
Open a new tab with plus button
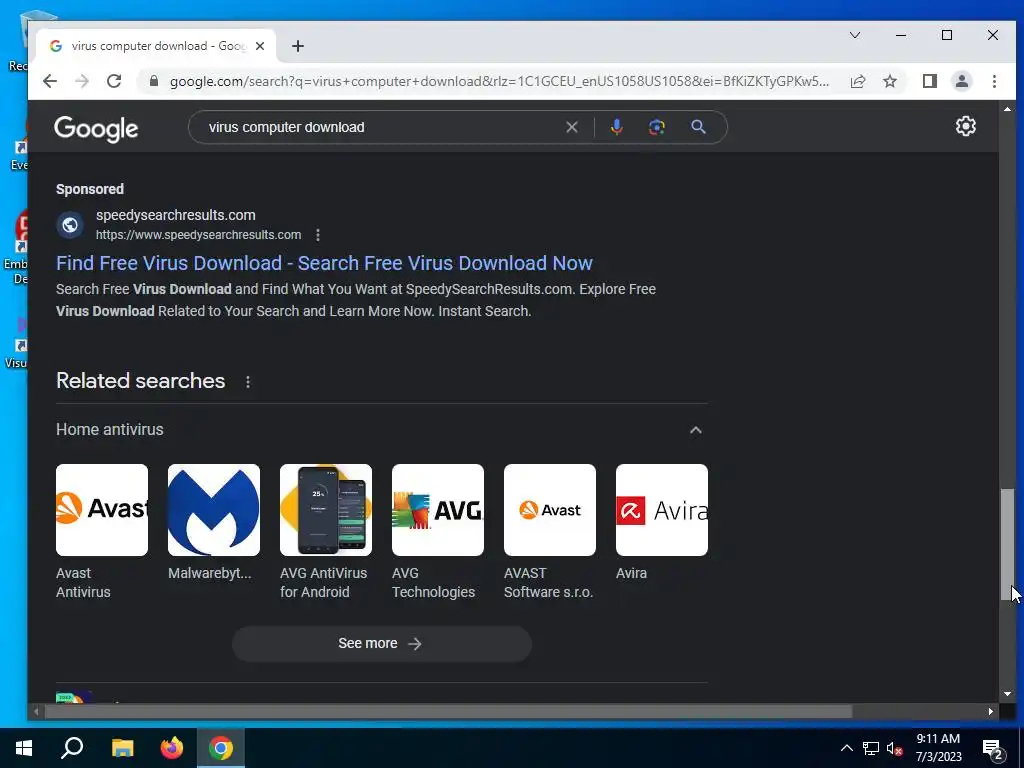pyautogui.click(x=298, y=46)
